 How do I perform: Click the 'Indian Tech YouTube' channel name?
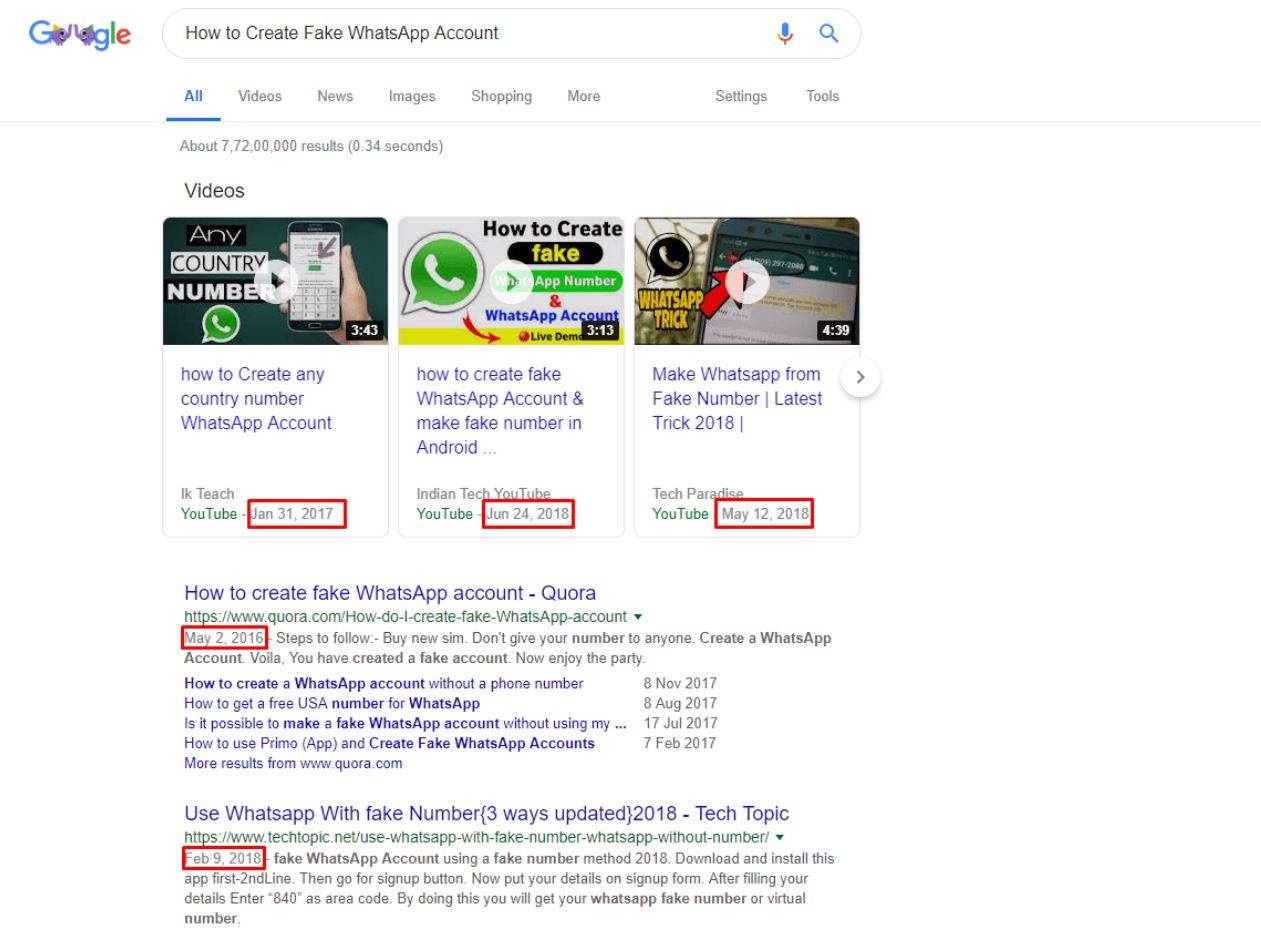[483, 493]
